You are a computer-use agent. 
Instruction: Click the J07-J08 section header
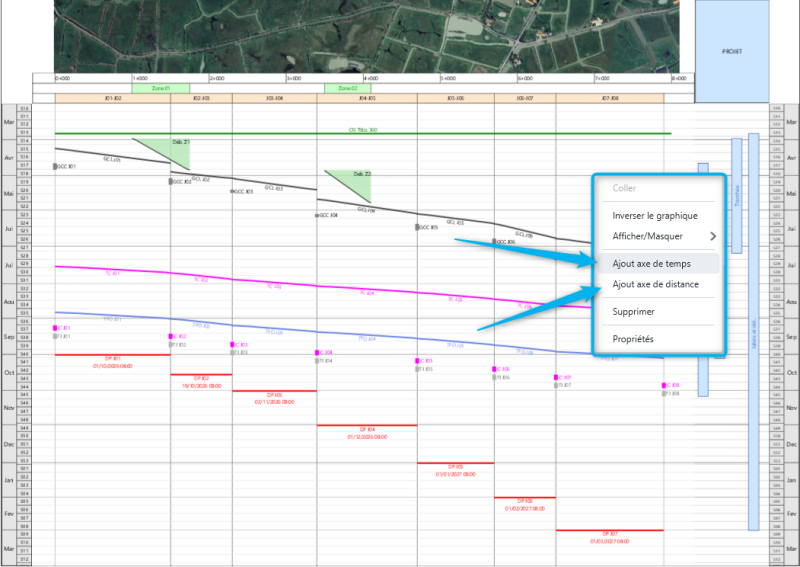pyautogui.click(x=610, y=98)
